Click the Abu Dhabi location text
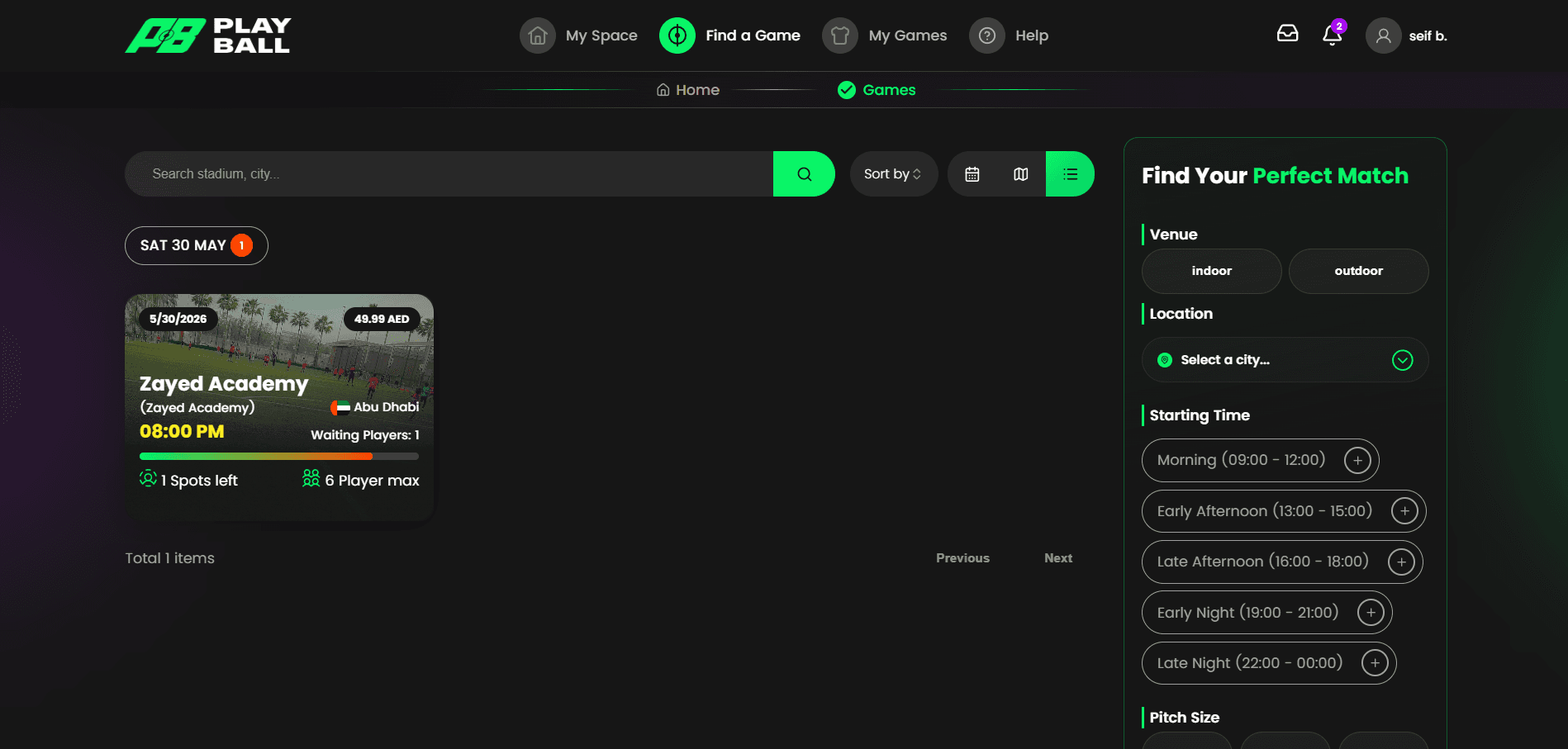 (387, 407)
